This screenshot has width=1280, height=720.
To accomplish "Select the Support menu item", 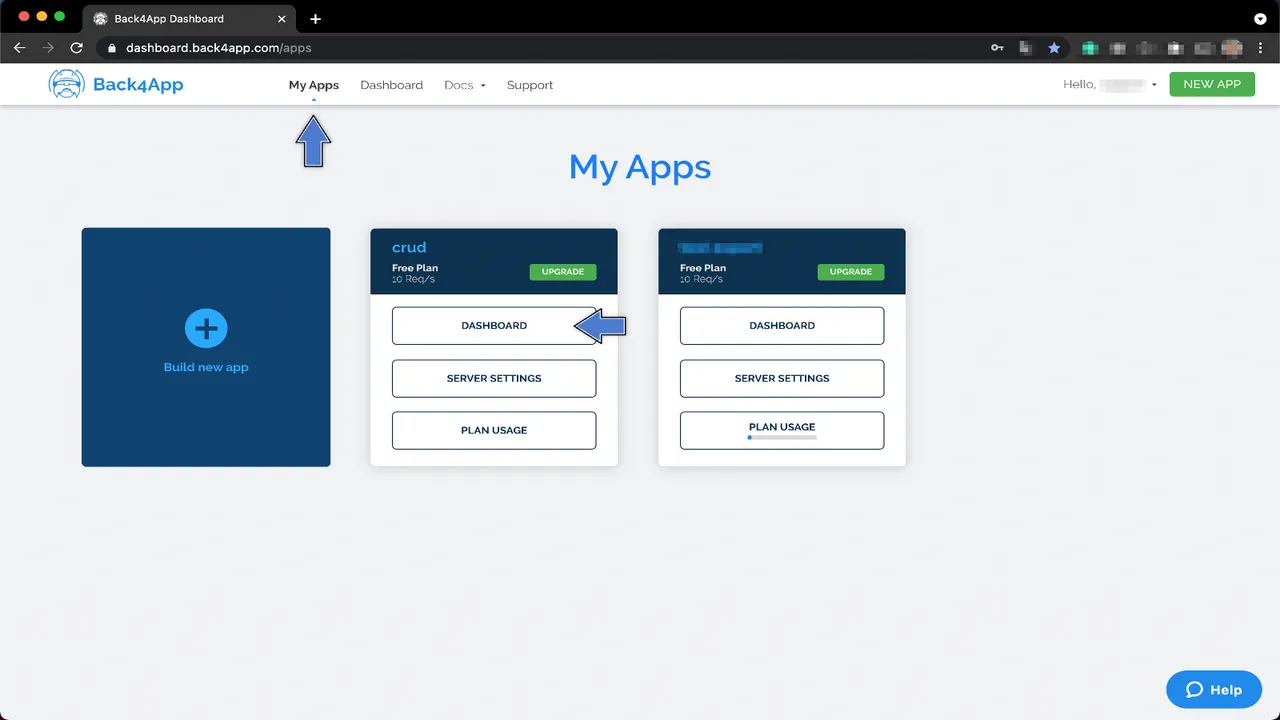I will click(529, 85).
